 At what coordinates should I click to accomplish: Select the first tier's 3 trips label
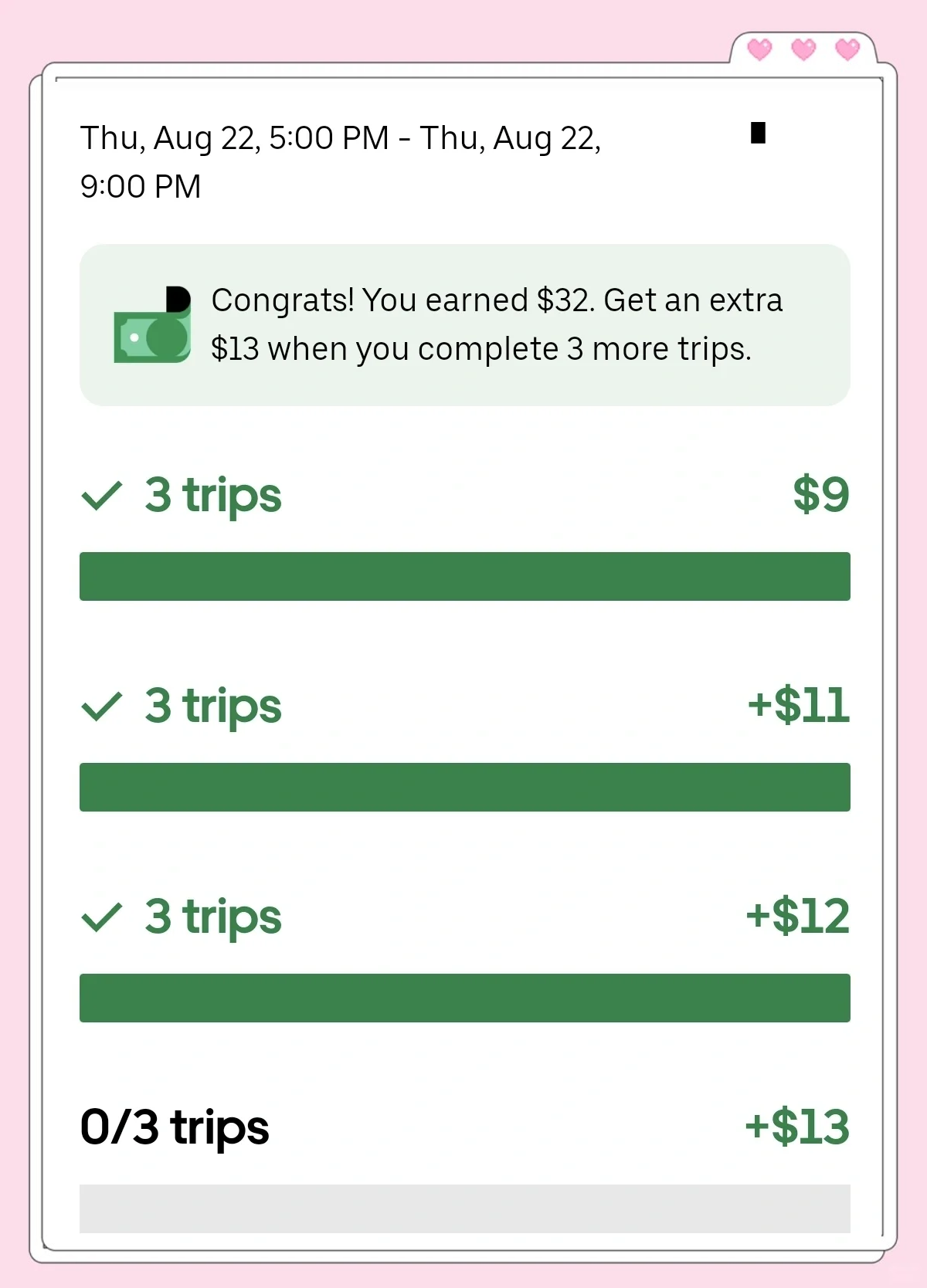(x=213, y=495)
